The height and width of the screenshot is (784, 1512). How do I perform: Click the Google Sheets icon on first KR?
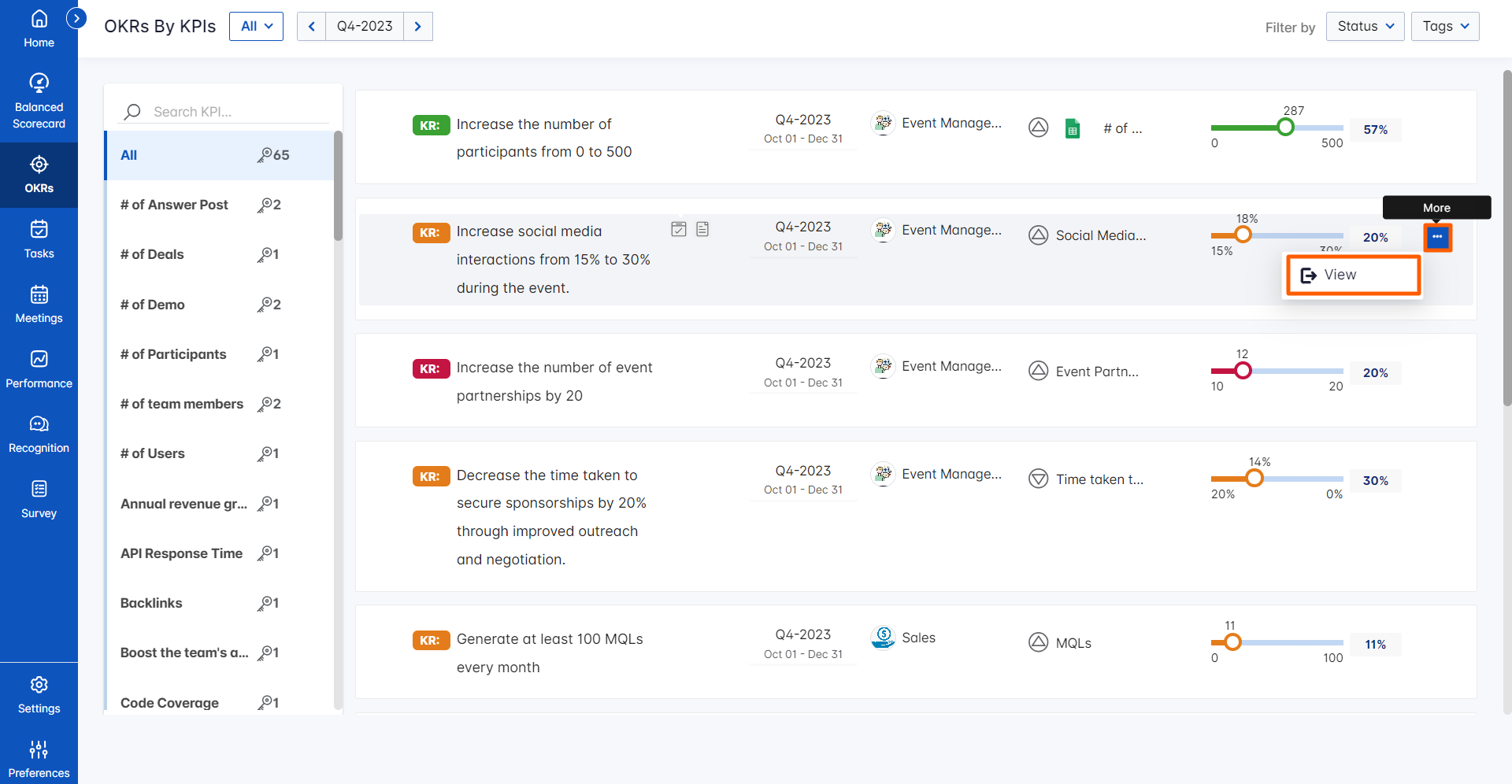pos(1073,128)
